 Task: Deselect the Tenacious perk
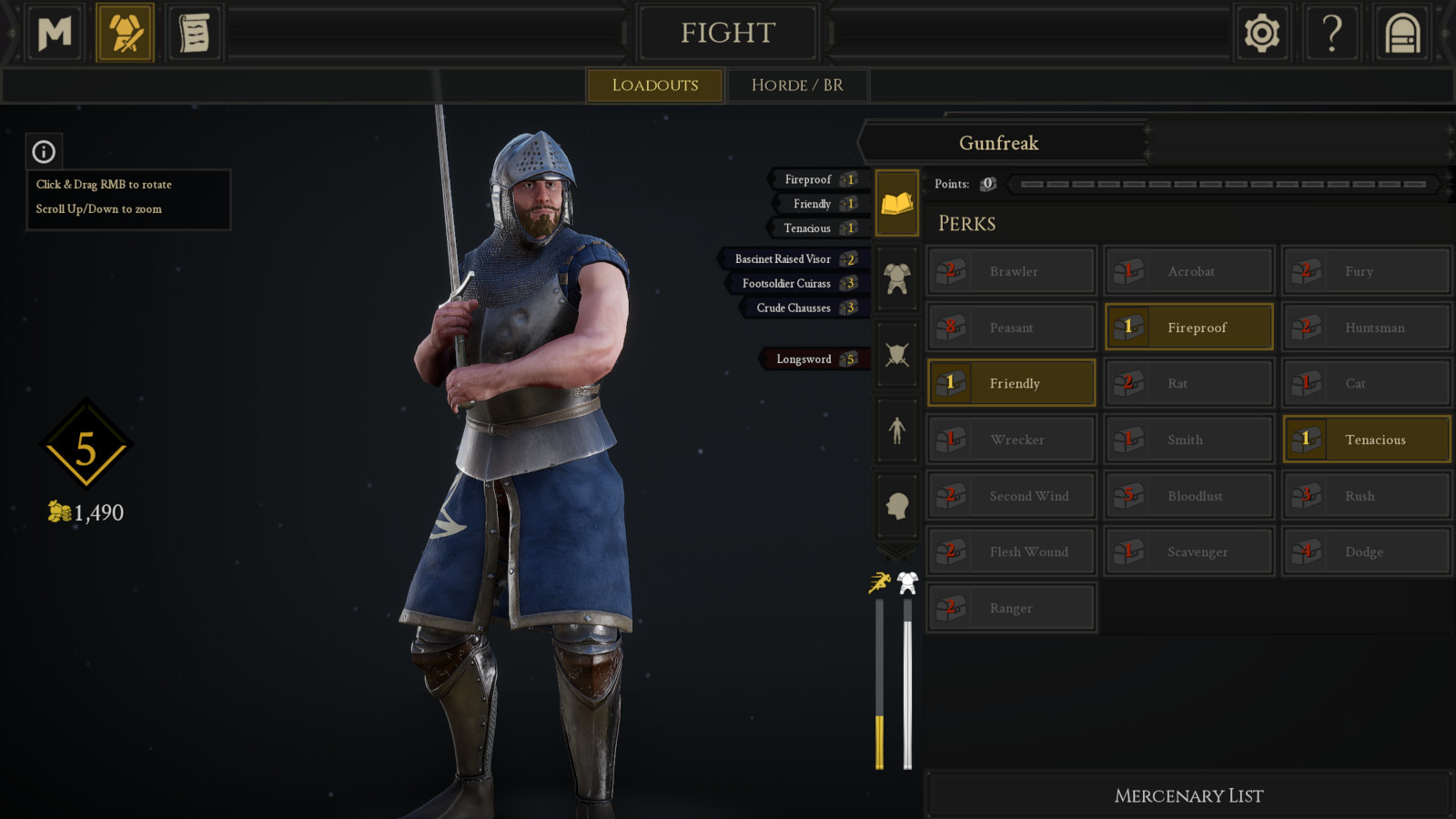click(1367, 440)
